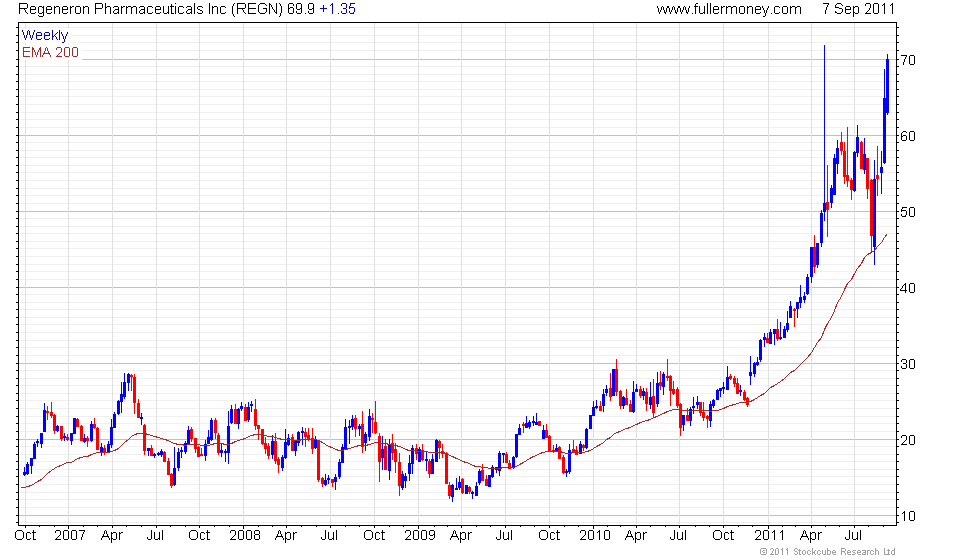
Task: Click the last price value '69.9'
Action: (x=301, y=9)
